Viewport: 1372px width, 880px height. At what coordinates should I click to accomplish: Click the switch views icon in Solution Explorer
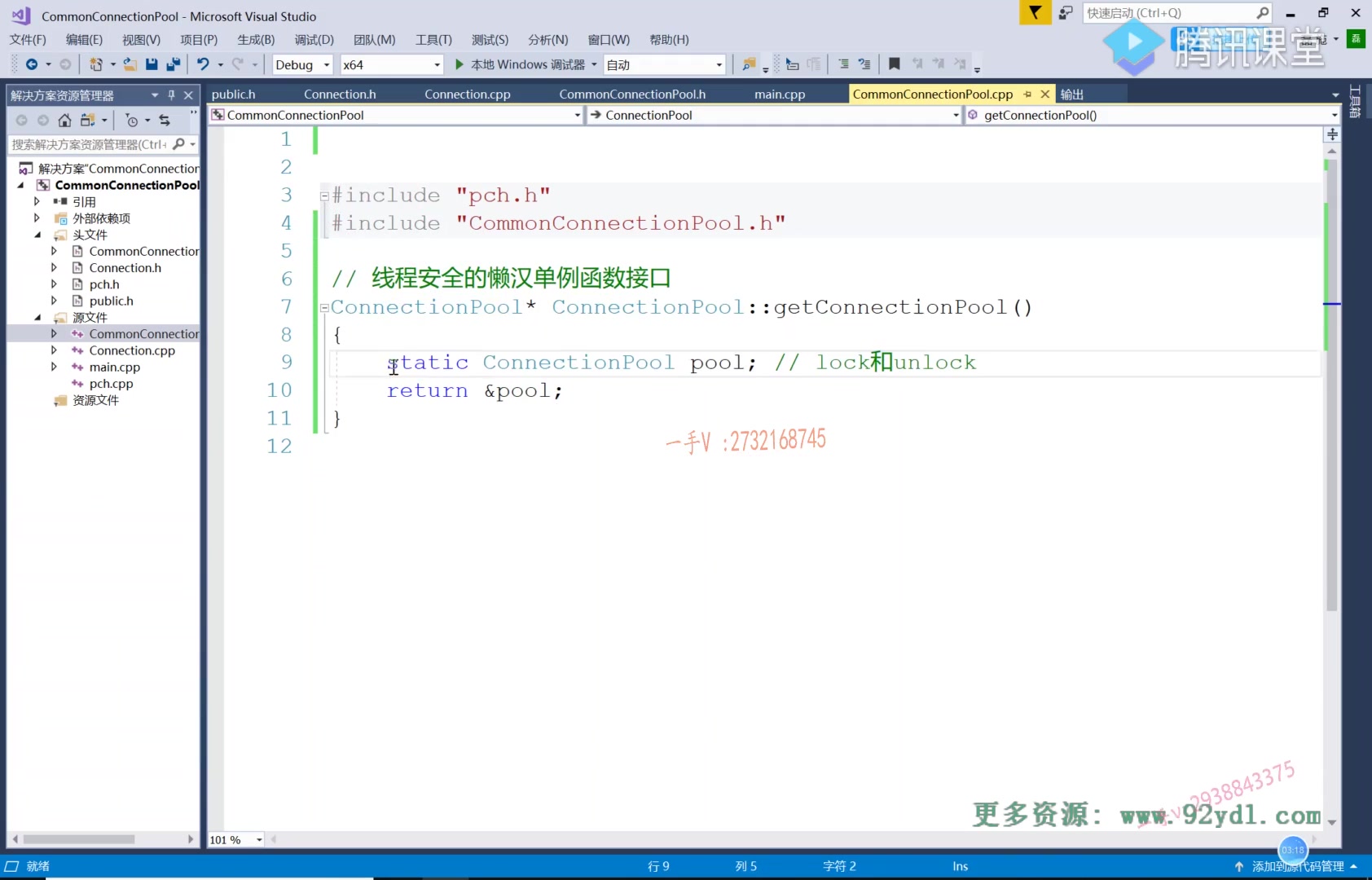(x=88, y=121)
